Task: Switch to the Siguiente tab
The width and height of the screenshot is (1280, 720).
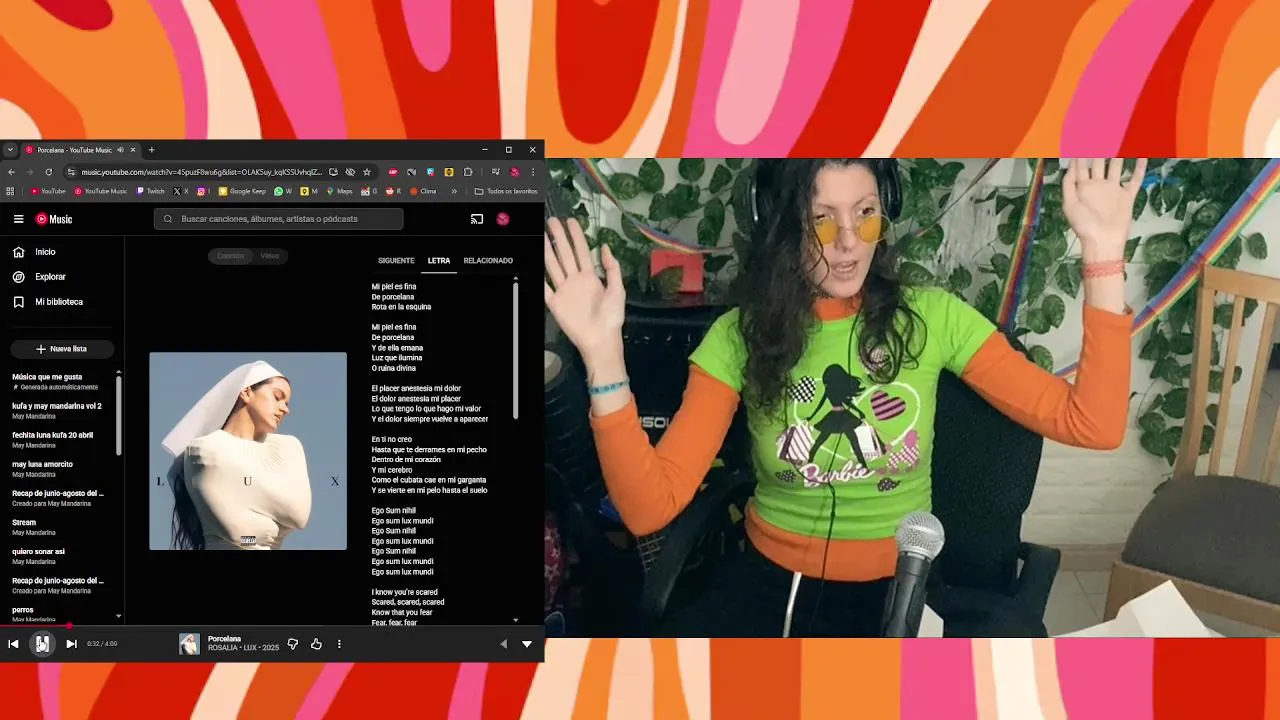Action: point(396,261)
